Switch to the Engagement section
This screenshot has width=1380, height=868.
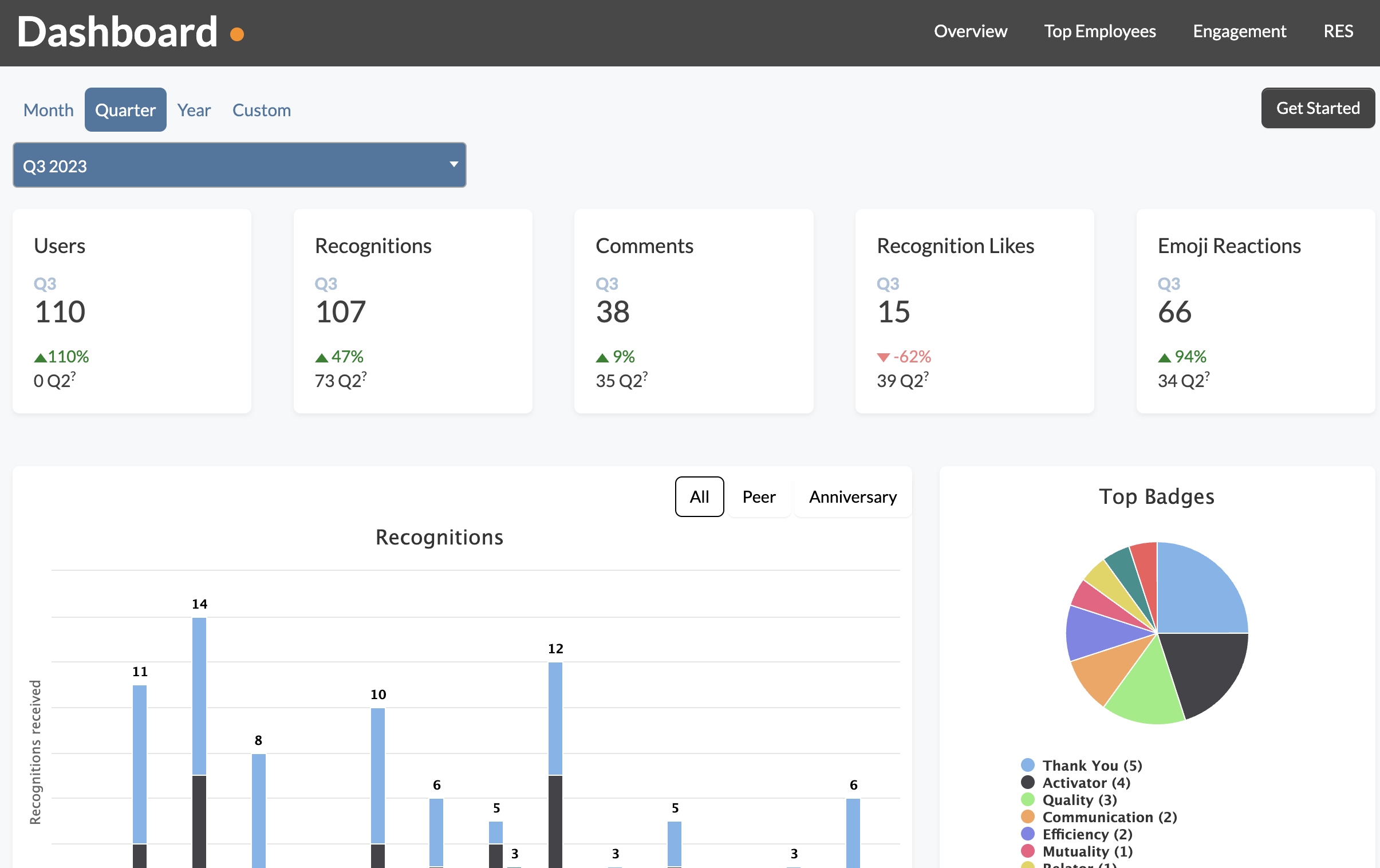pyautogui.click(x=1239, y=31)
